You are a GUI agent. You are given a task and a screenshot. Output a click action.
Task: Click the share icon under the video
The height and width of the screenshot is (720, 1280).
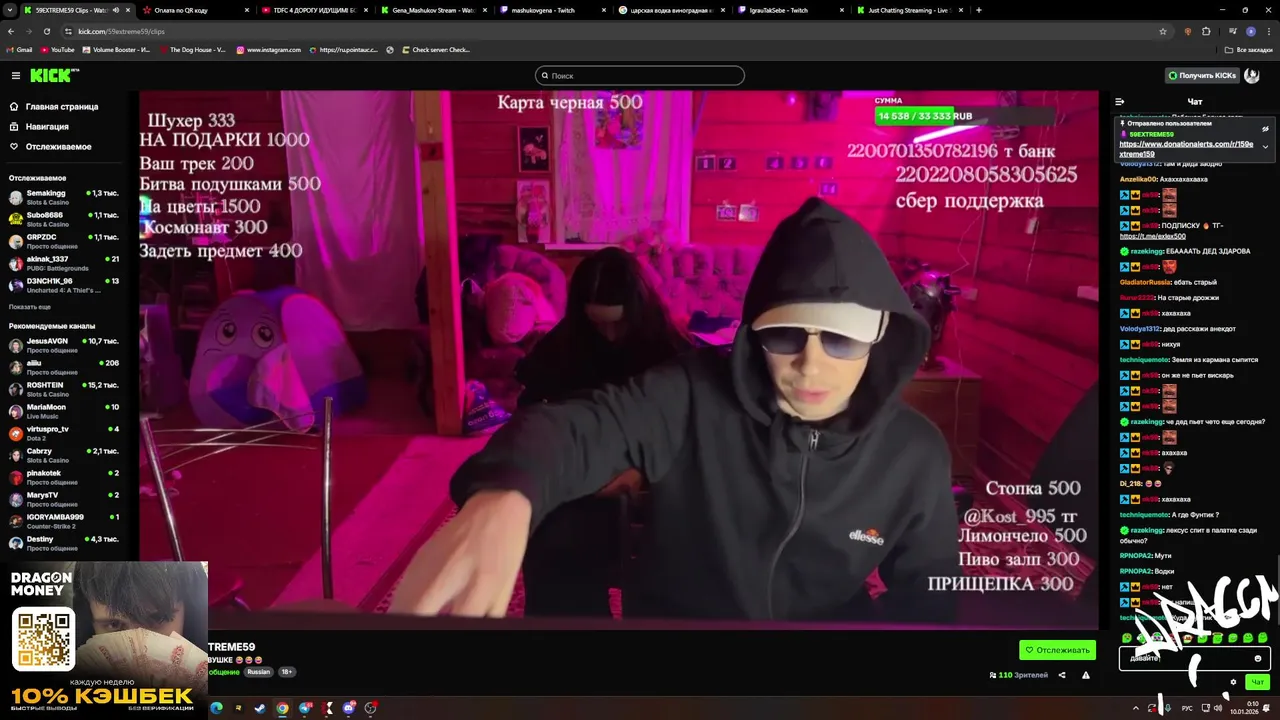click(x=1062, y=675)
